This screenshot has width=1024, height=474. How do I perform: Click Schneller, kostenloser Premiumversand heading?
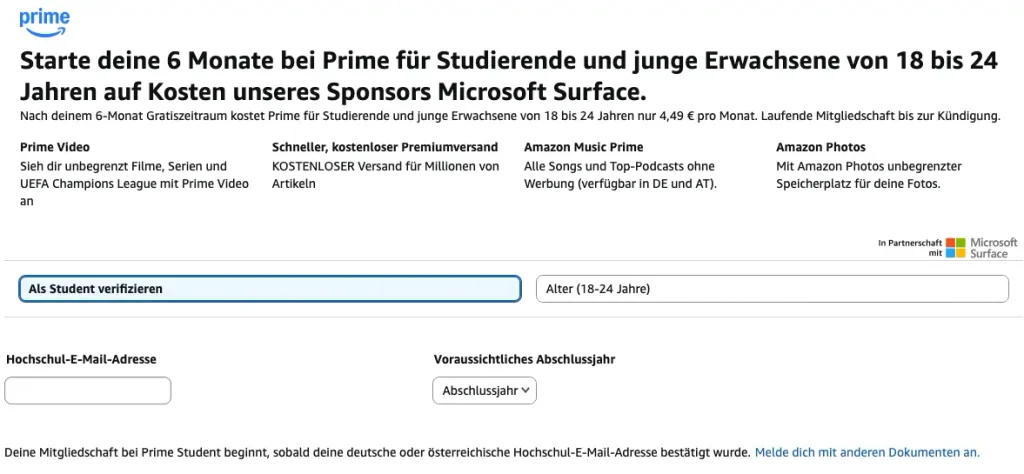[x=385, y=147]
